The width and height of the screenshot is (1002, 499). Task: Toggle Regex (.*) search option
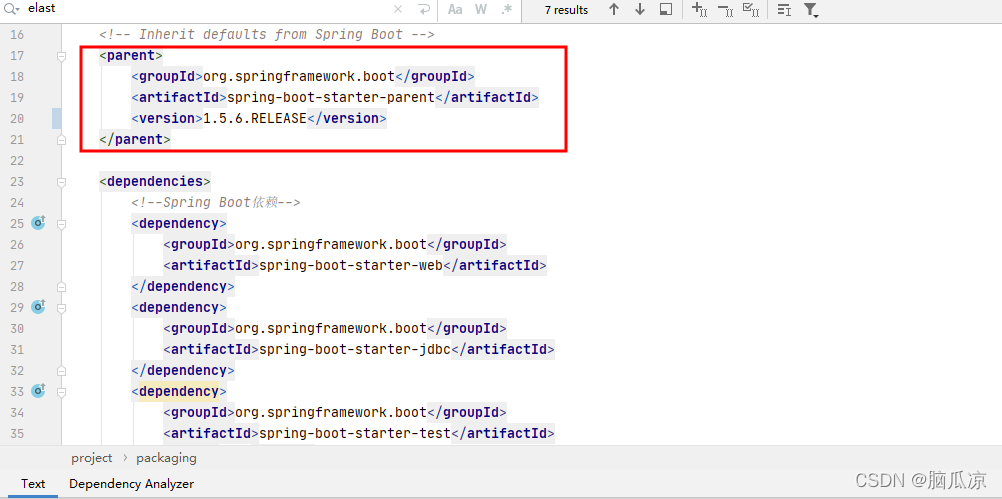[x=507, y=10]
